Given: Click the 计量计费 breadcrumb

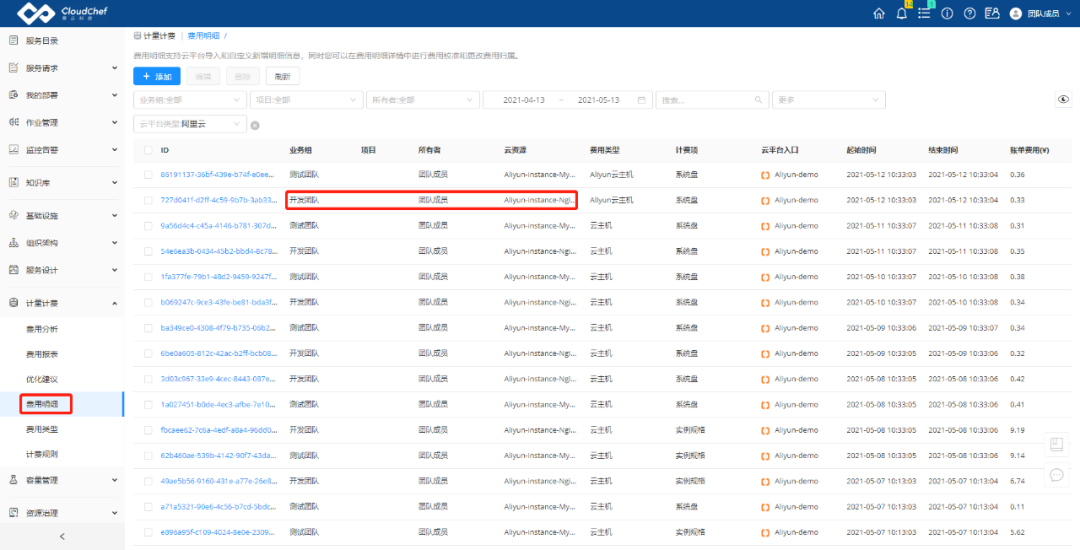Looking at the screenshot, I should click(x=159, y=36).
